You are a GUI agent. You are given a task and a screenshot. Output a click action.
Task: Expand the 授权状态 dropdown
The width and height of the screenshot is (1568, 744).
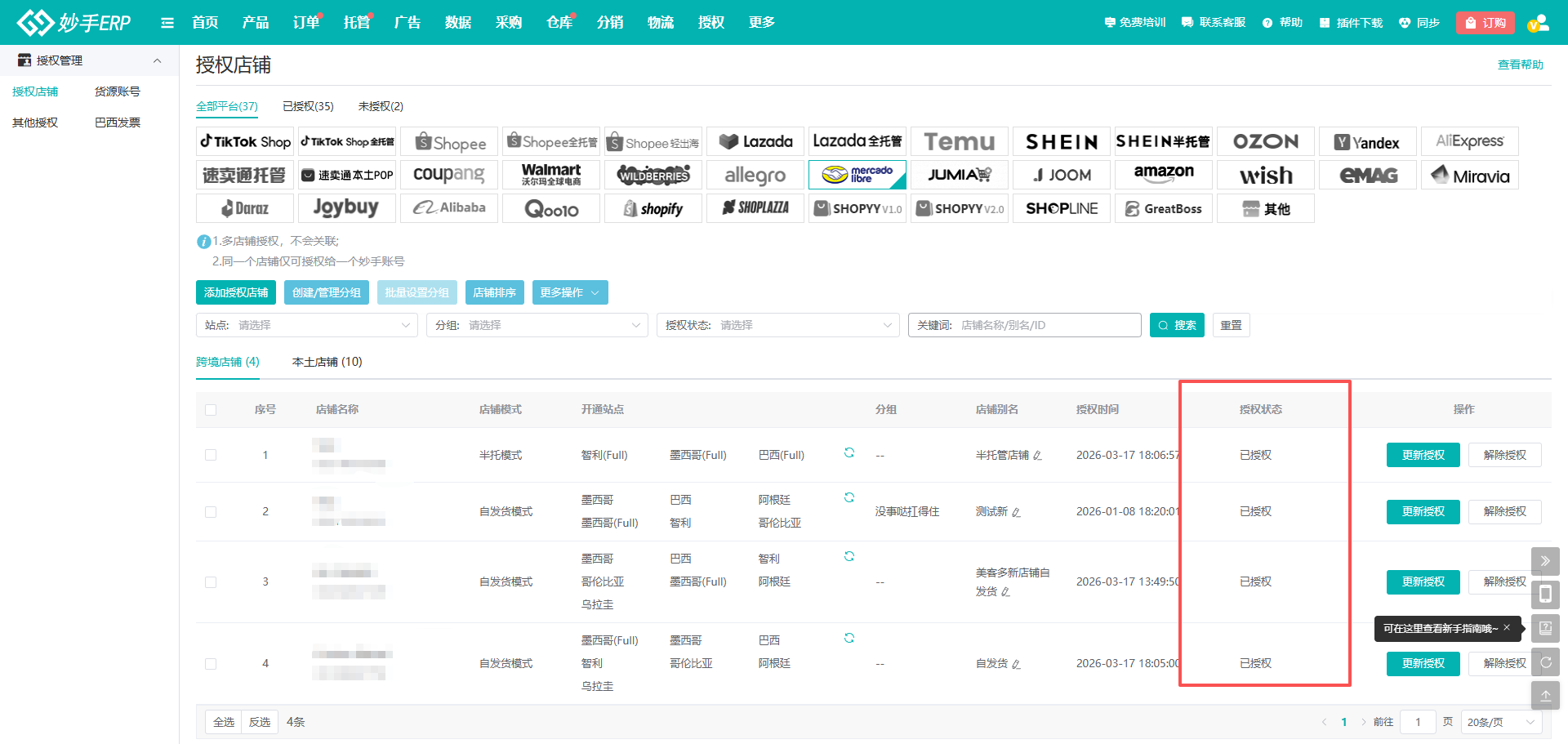pyautogui.click(x=777, y=325)
